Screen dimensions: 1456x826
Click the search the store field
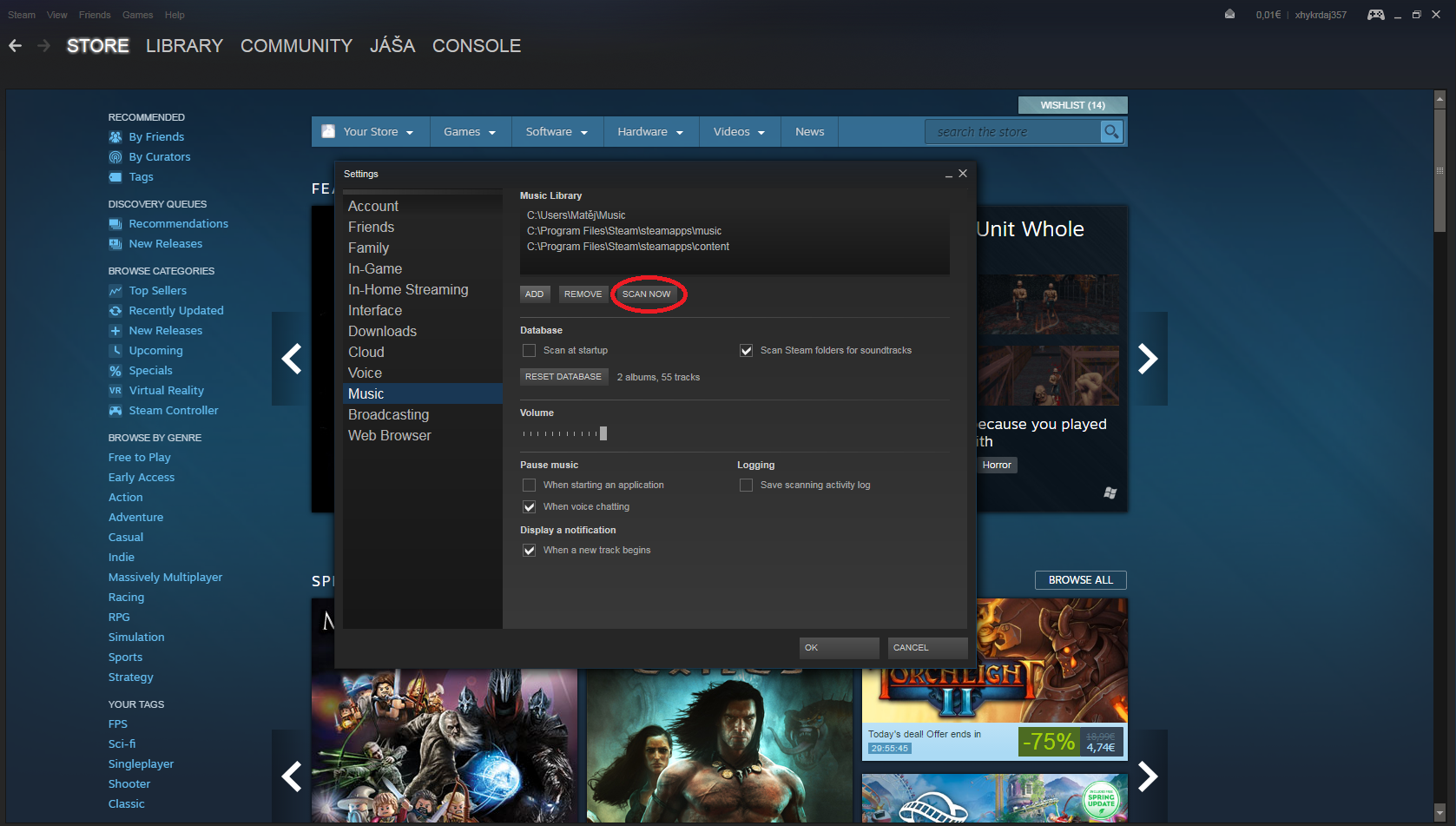pyautogui.click(x=1012, y=132)
